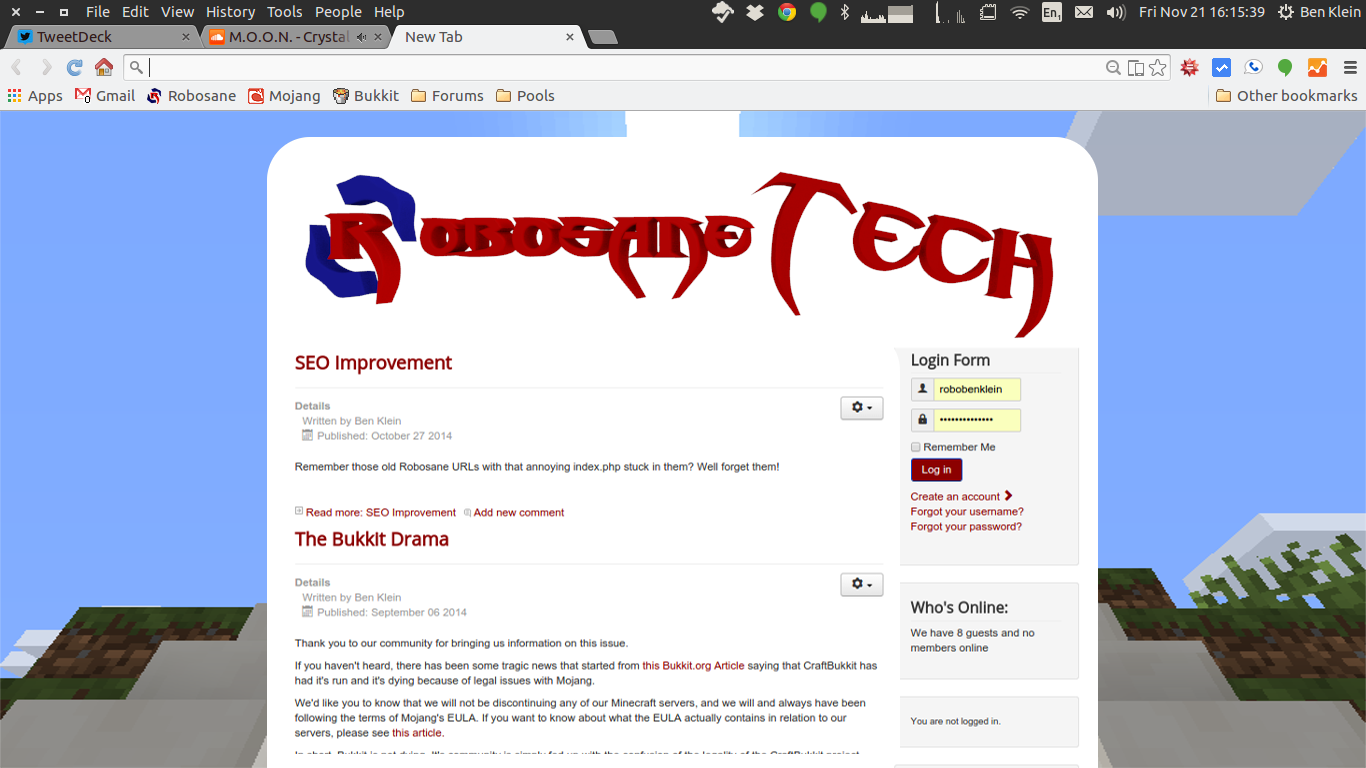Open Read more: SEO Improvement link
This screenshot has height=768, width=1366.
pyautogui.click(x=381, y=512)
